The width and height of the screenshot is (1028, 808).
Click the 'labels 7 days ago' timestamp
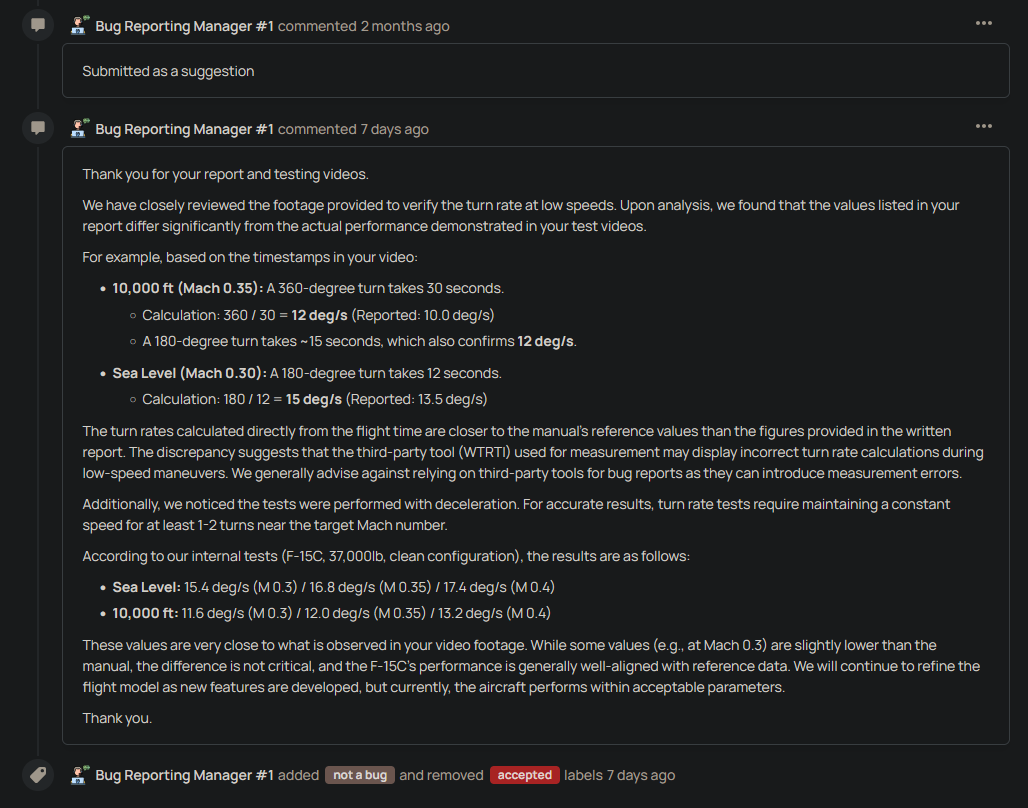(640, 775)
